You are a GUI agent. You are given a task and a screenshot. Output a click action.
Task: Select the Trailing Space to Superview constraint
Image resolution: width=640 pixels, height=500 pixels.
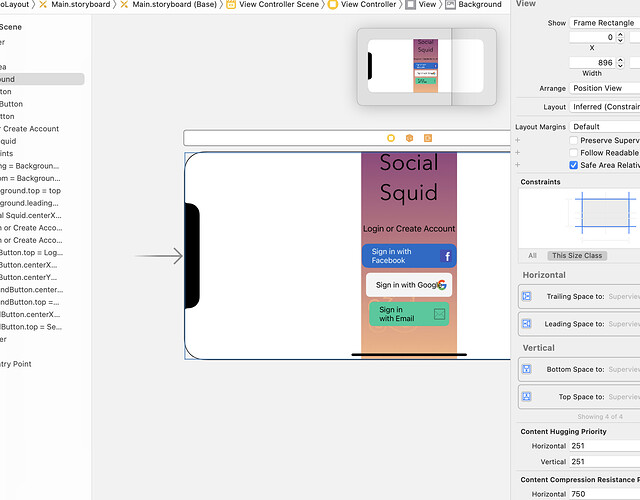coord(579,296)
